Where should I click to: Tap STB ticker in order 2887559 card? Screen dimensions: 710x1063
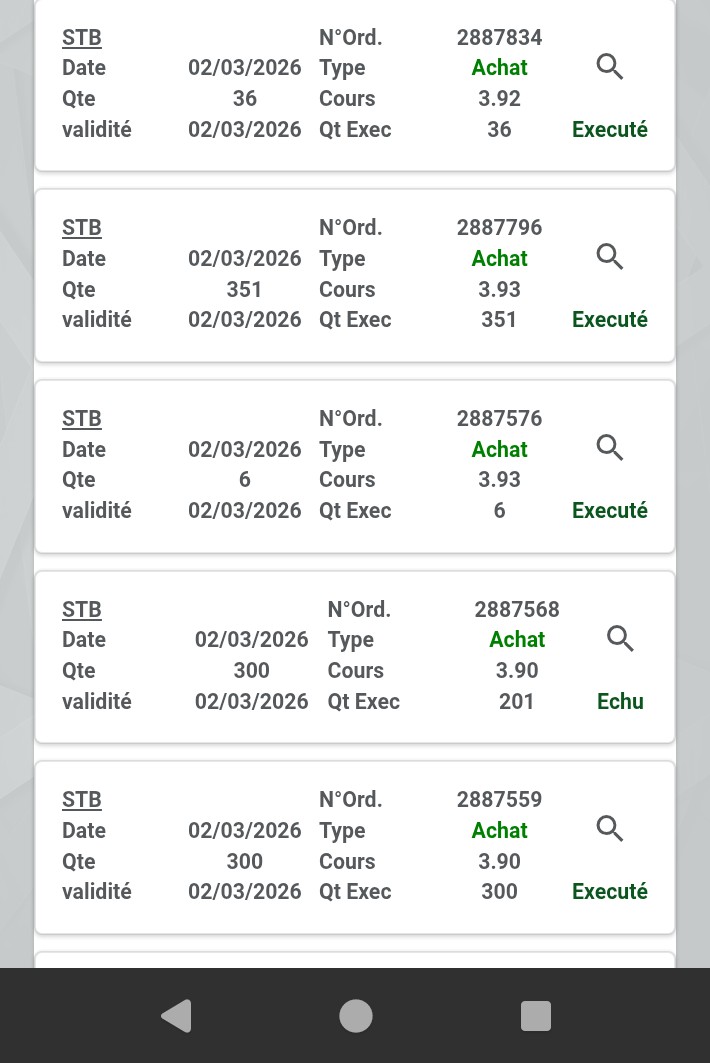pos(82,800)
